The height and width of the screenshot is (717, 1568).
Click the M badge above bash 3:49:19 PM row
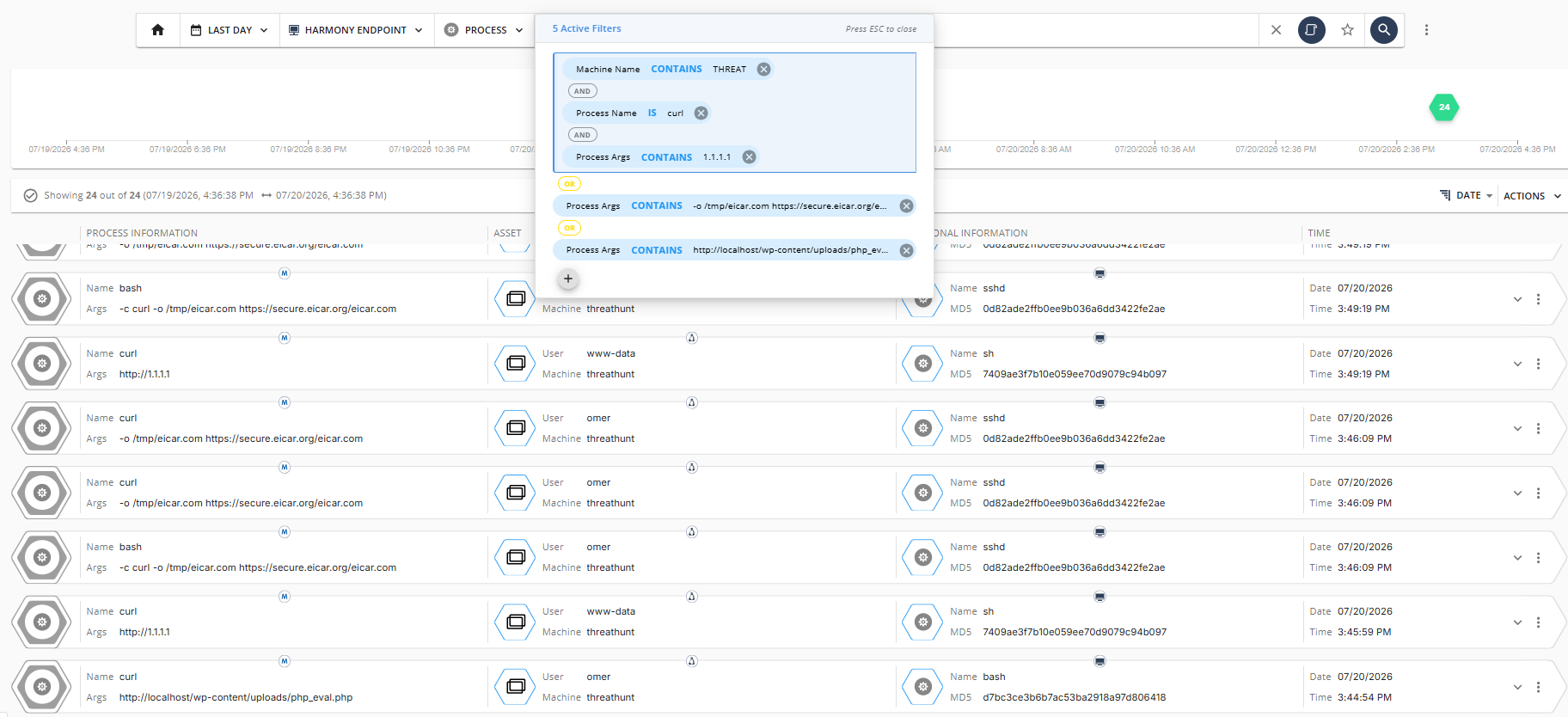tap(285, 273)
